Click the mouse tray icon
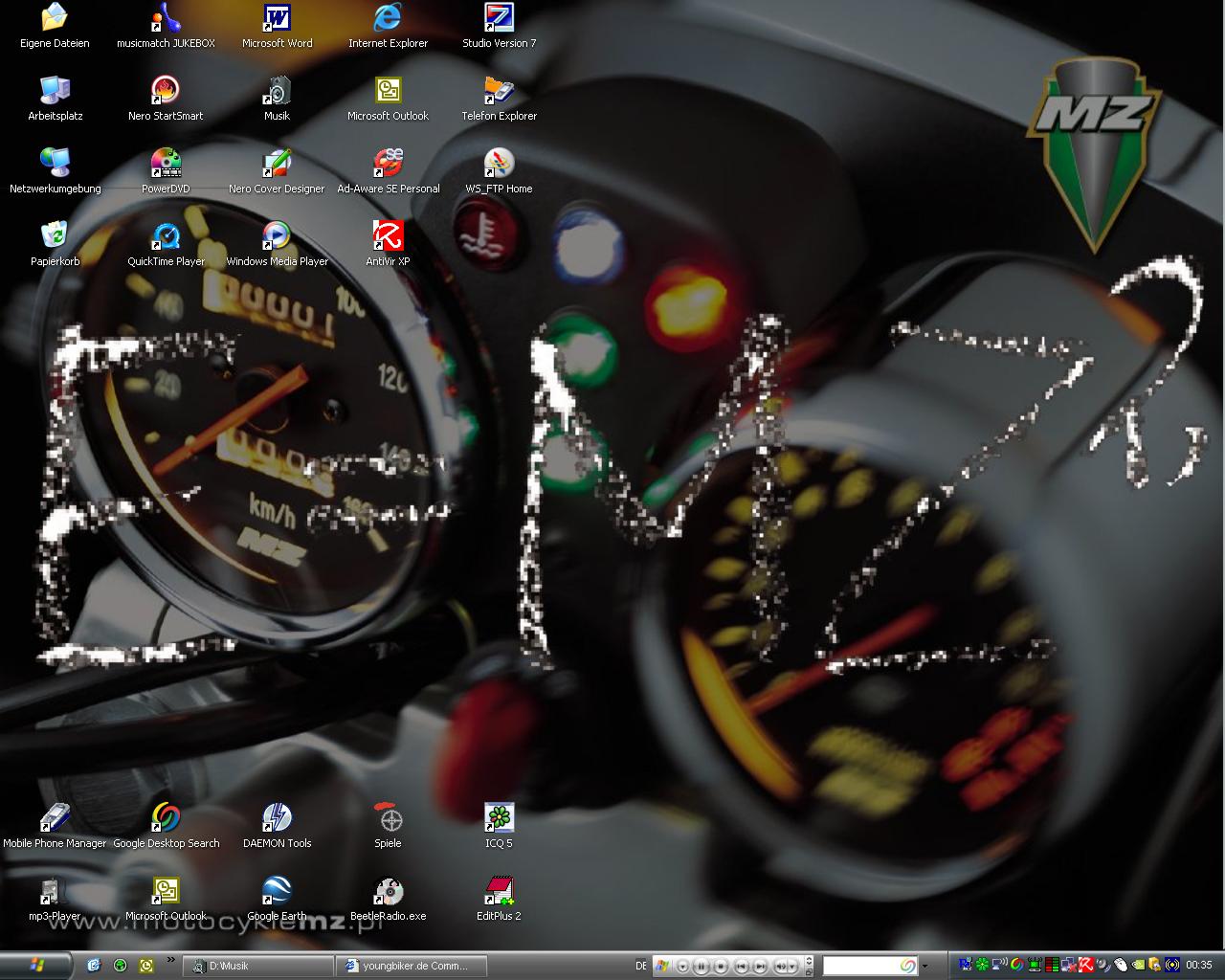The width and height of the screenshot is (1225, 980). point(1121,965)
